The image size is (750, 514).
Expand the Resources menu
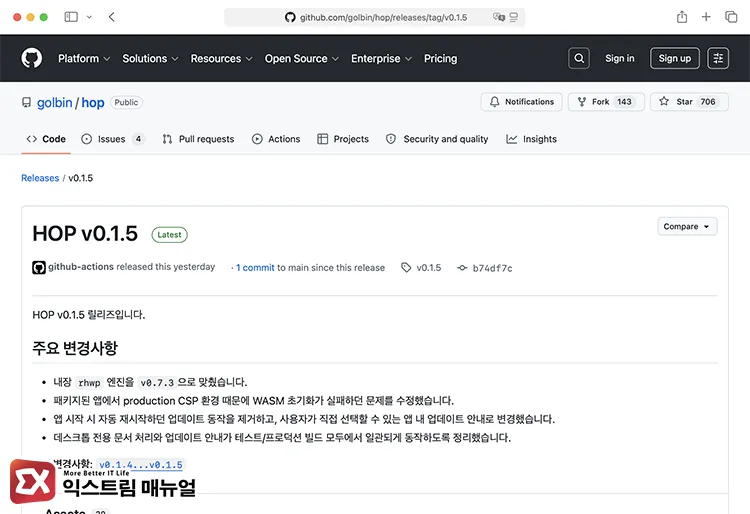[221, 58]
